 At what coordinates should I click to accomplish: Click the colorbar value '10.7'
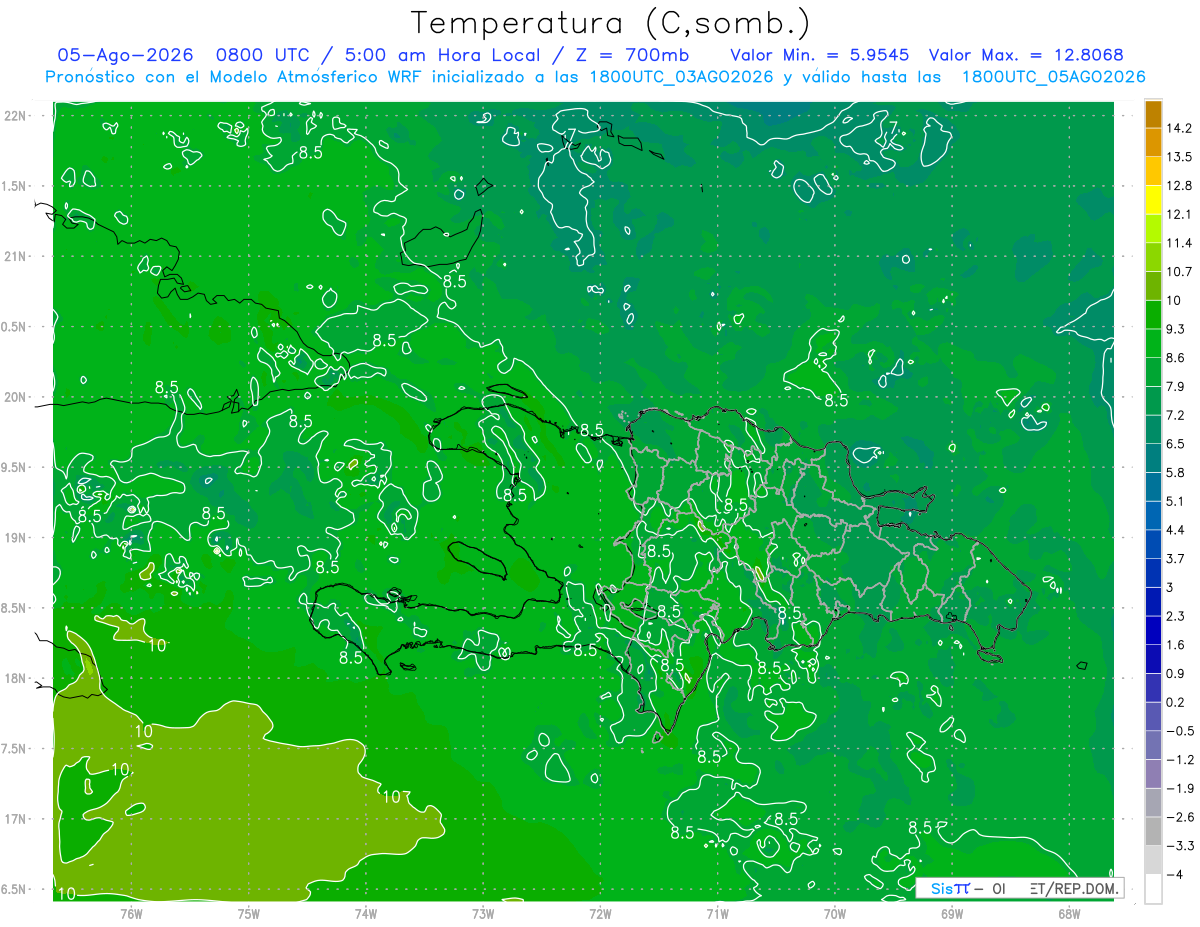1180,272
